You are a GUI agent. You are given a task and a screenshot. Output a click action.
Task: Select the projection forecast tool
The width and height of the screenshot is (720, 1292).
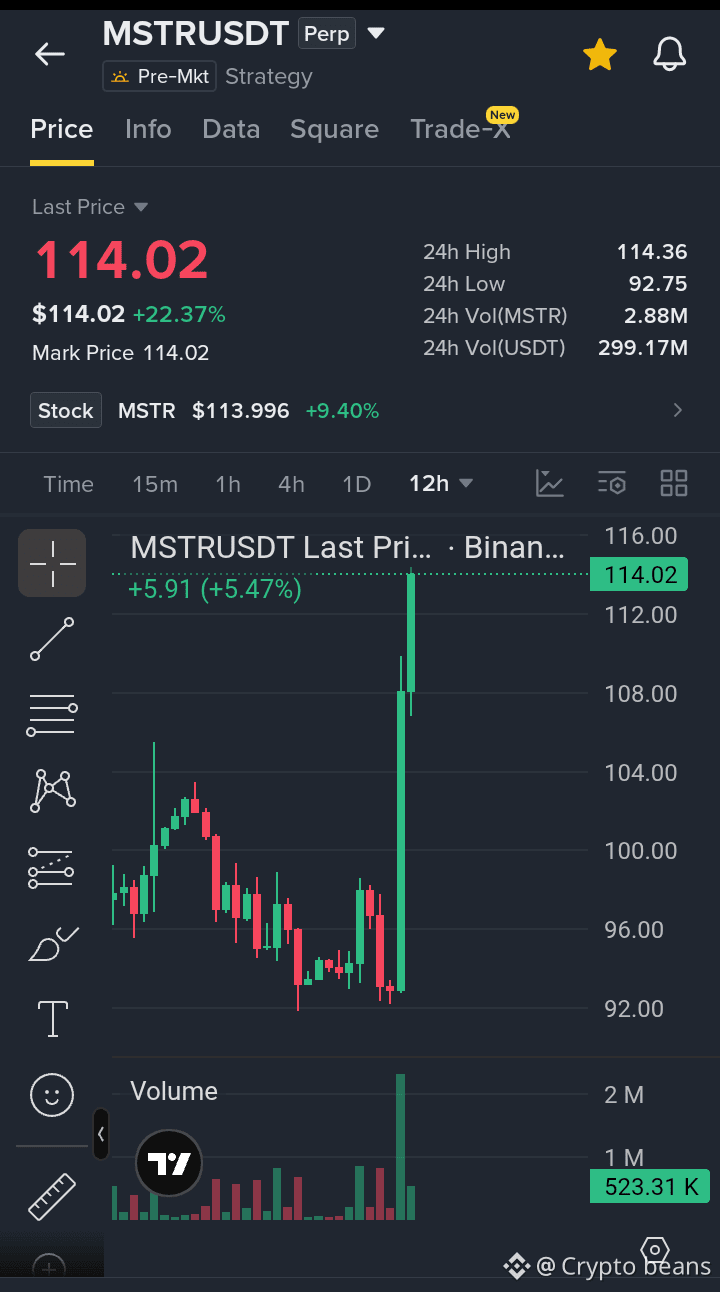click(x=50, y=868)
